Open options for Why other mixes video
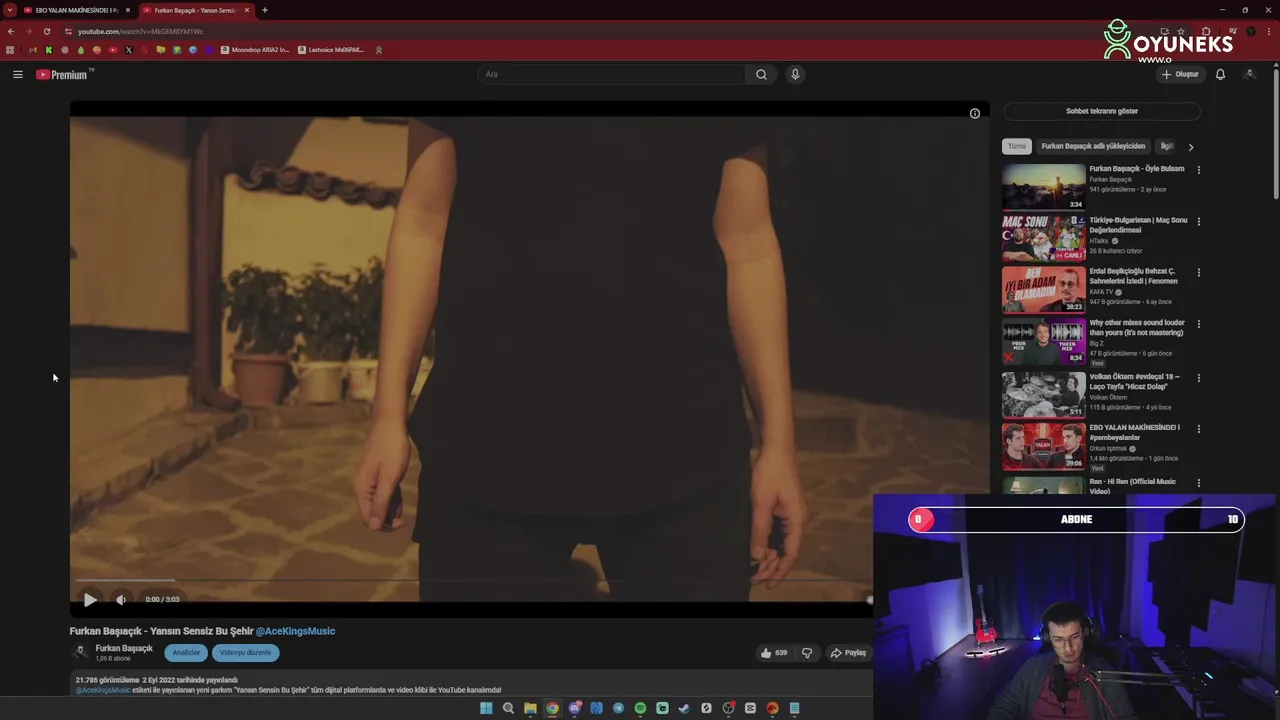The image size is (1280, 720). pyautogui.click(x=1198, y=324)
